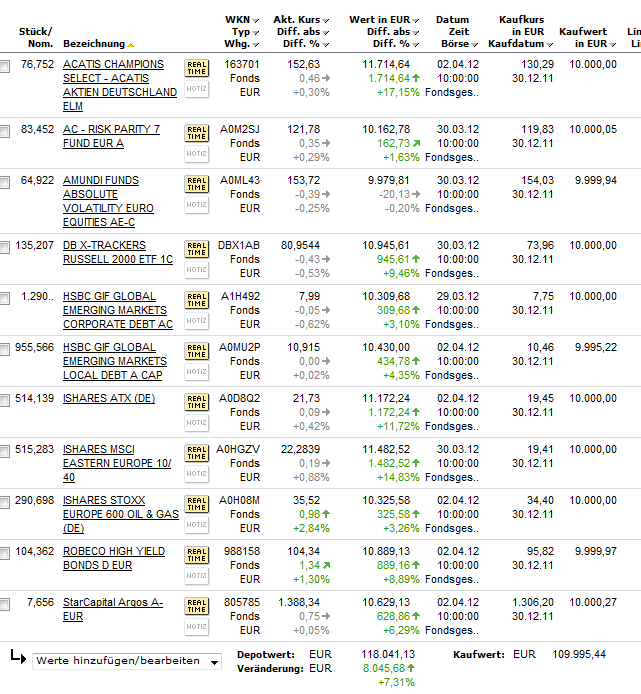
Task: Select checkbox for DB X-Trackers Russell 2000
Action: click(x=4, y=247)
